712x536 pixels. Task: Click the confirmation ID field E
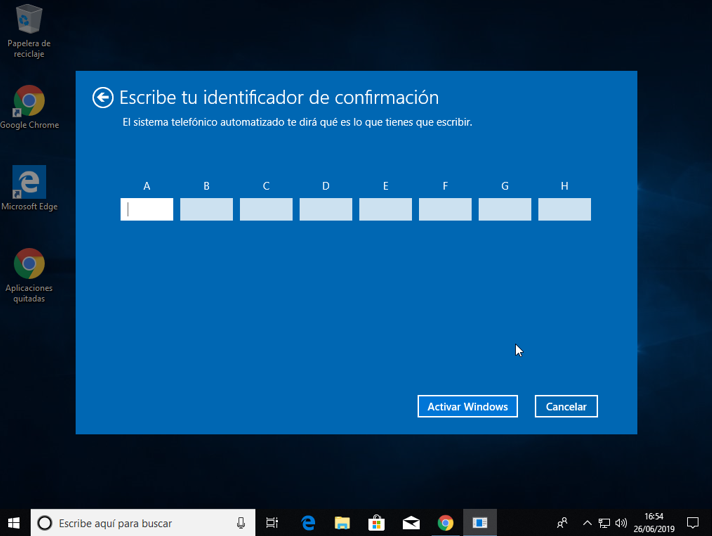click(x=386, y=209)
